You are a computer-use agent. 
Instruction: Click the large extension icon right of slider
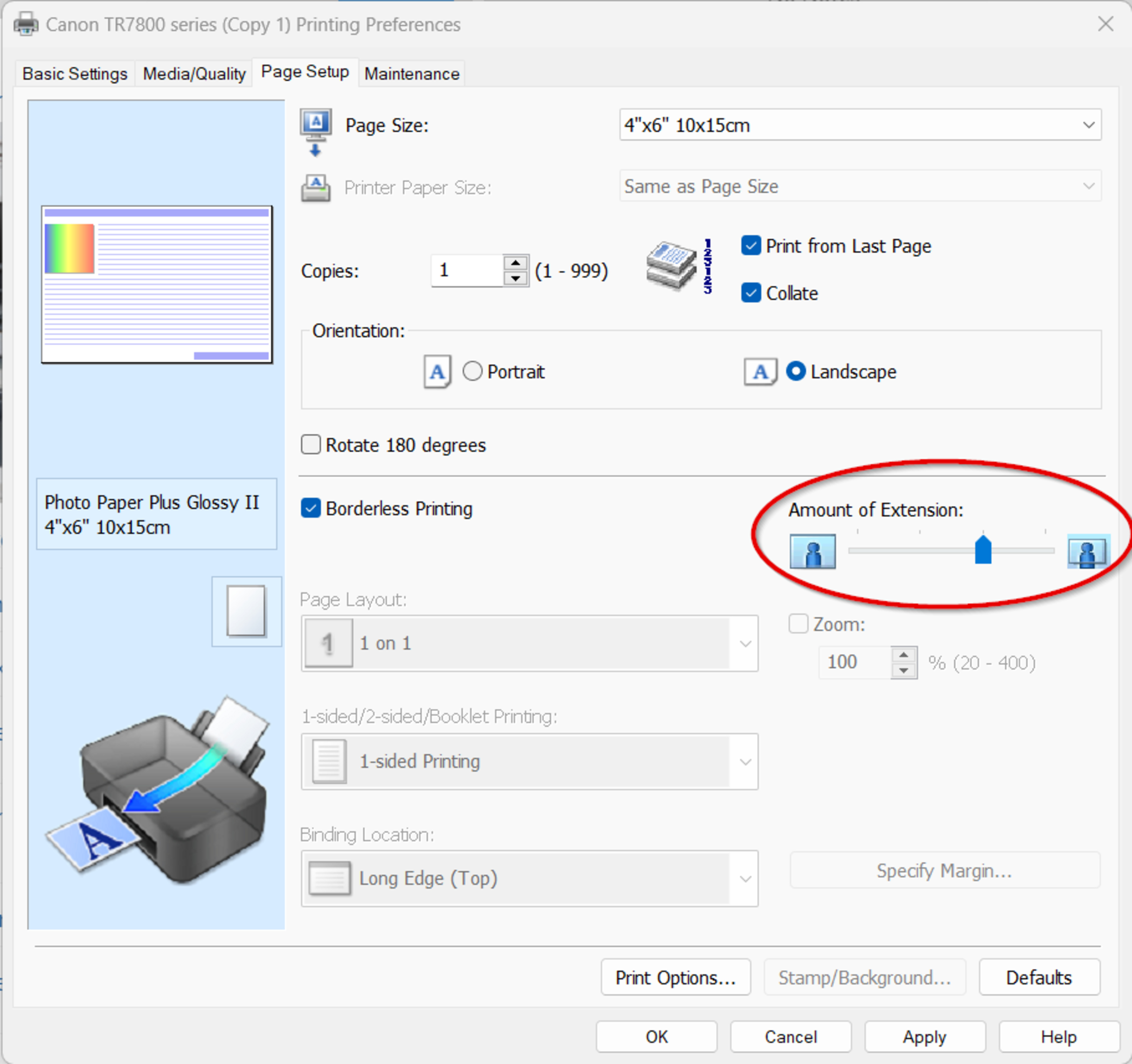coord(1087,551)
